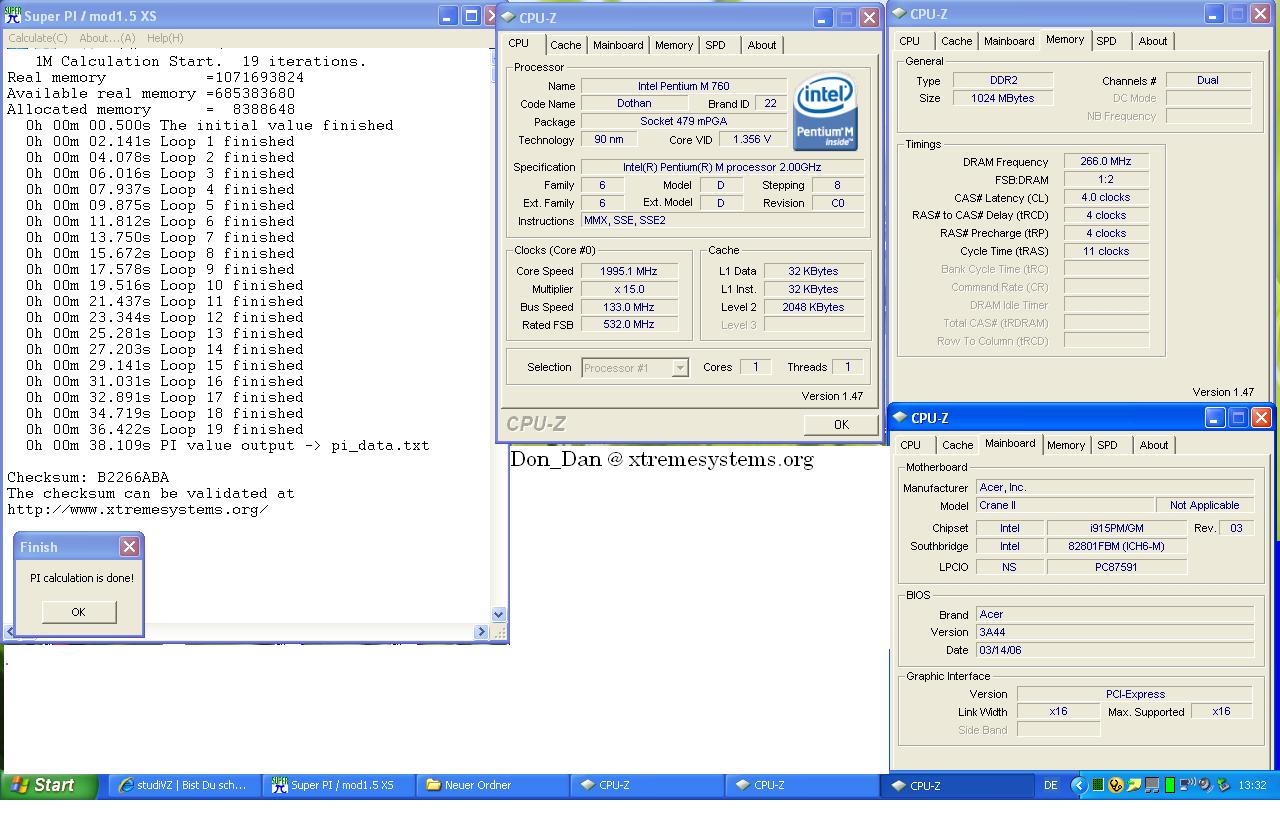This screenshot has height=820, width=1280.
Task: Close the Finish dialog with the X
Action: point(129,546)
